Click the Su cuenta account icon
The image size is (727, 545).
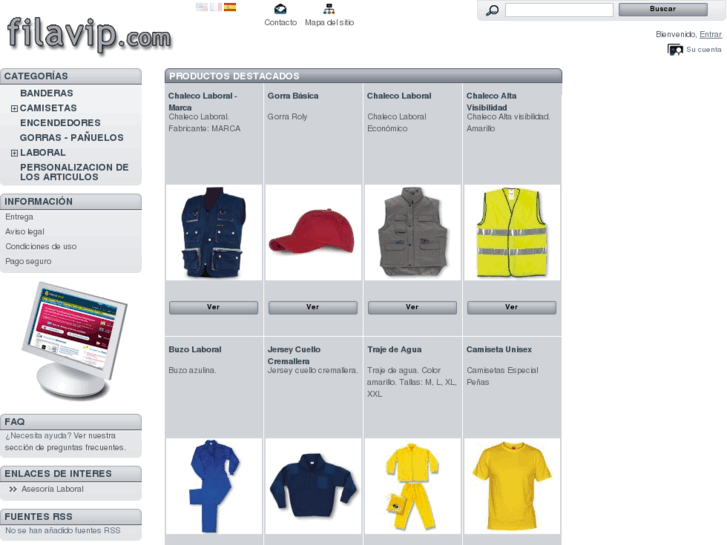(x=675, y=49)
